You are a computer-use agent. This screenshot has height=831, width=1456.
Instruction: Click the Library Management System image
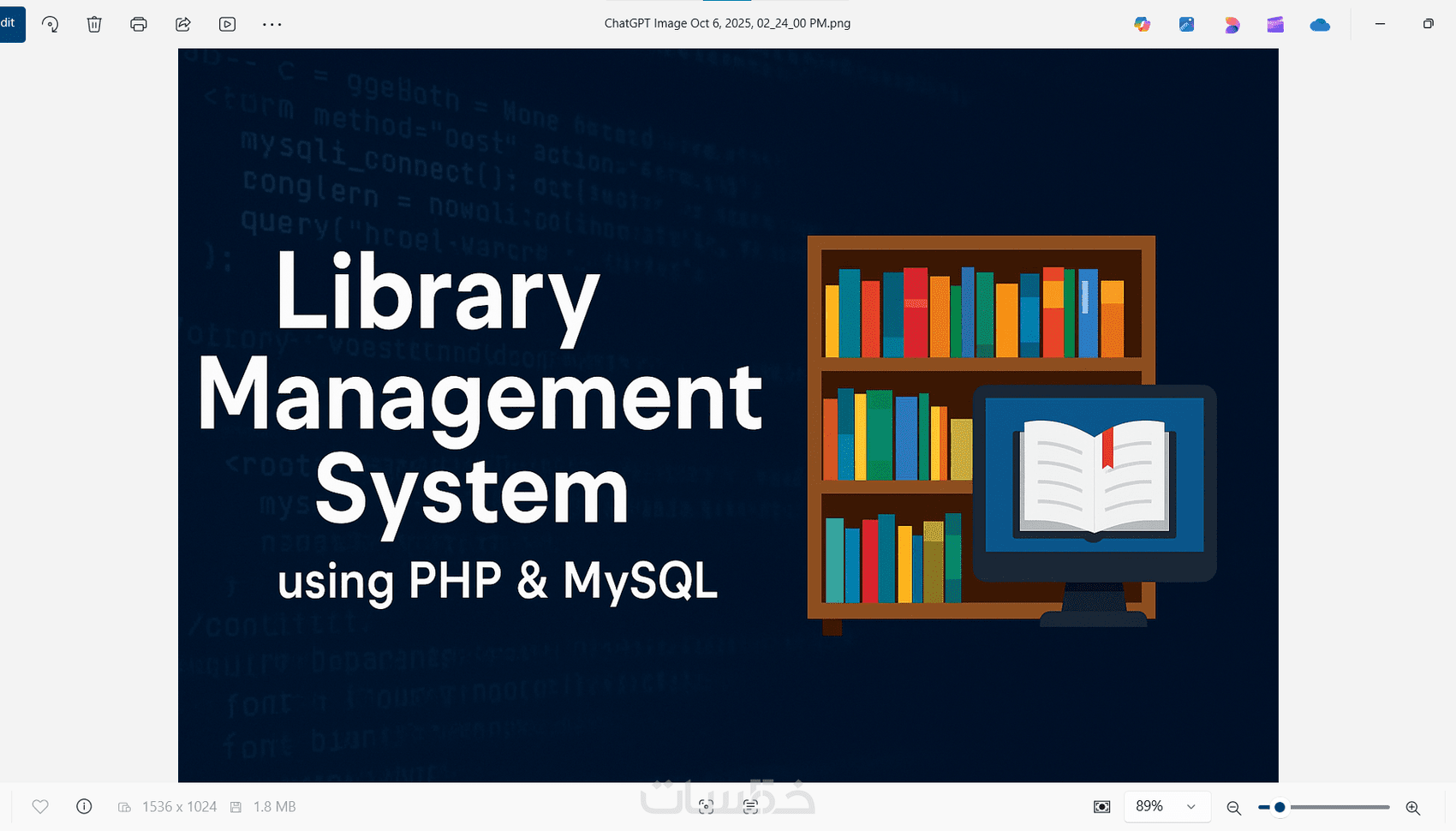728,415
